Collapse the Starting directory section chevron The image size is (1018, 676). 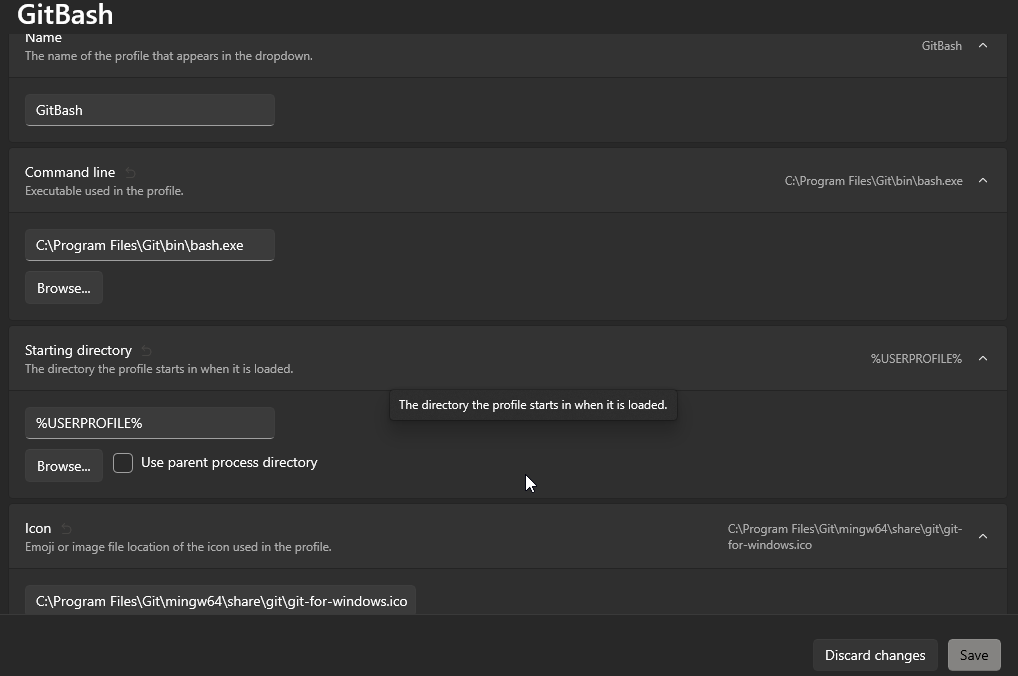(x=982, y=357)
